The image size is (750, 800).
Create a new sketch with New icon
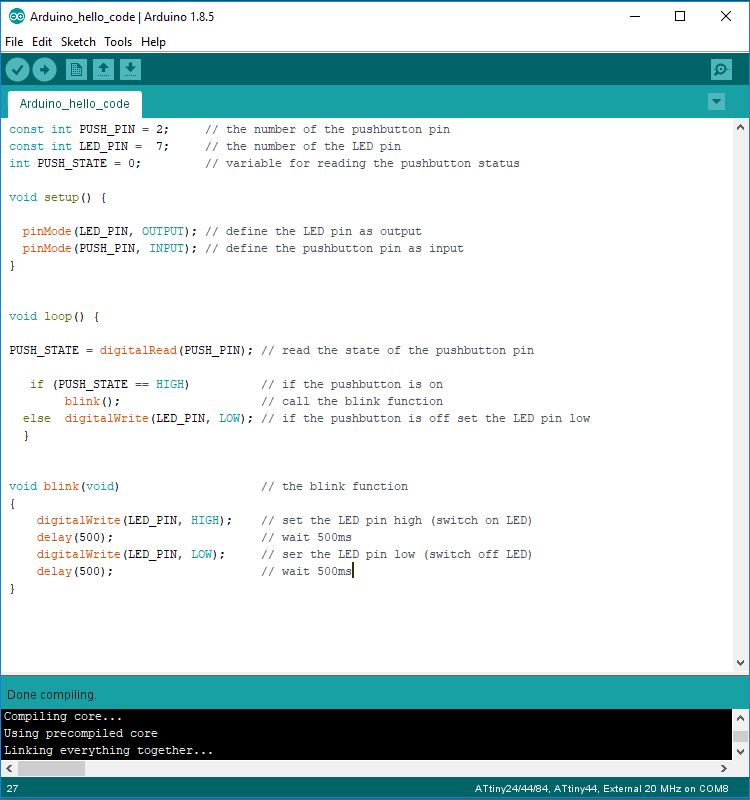point(76,69)
